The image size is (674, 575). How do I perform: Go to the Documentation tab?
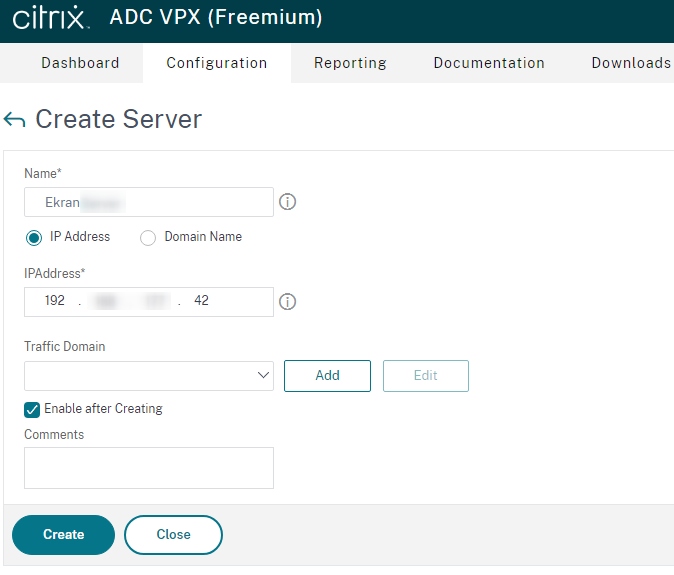[x=489, y=63]
